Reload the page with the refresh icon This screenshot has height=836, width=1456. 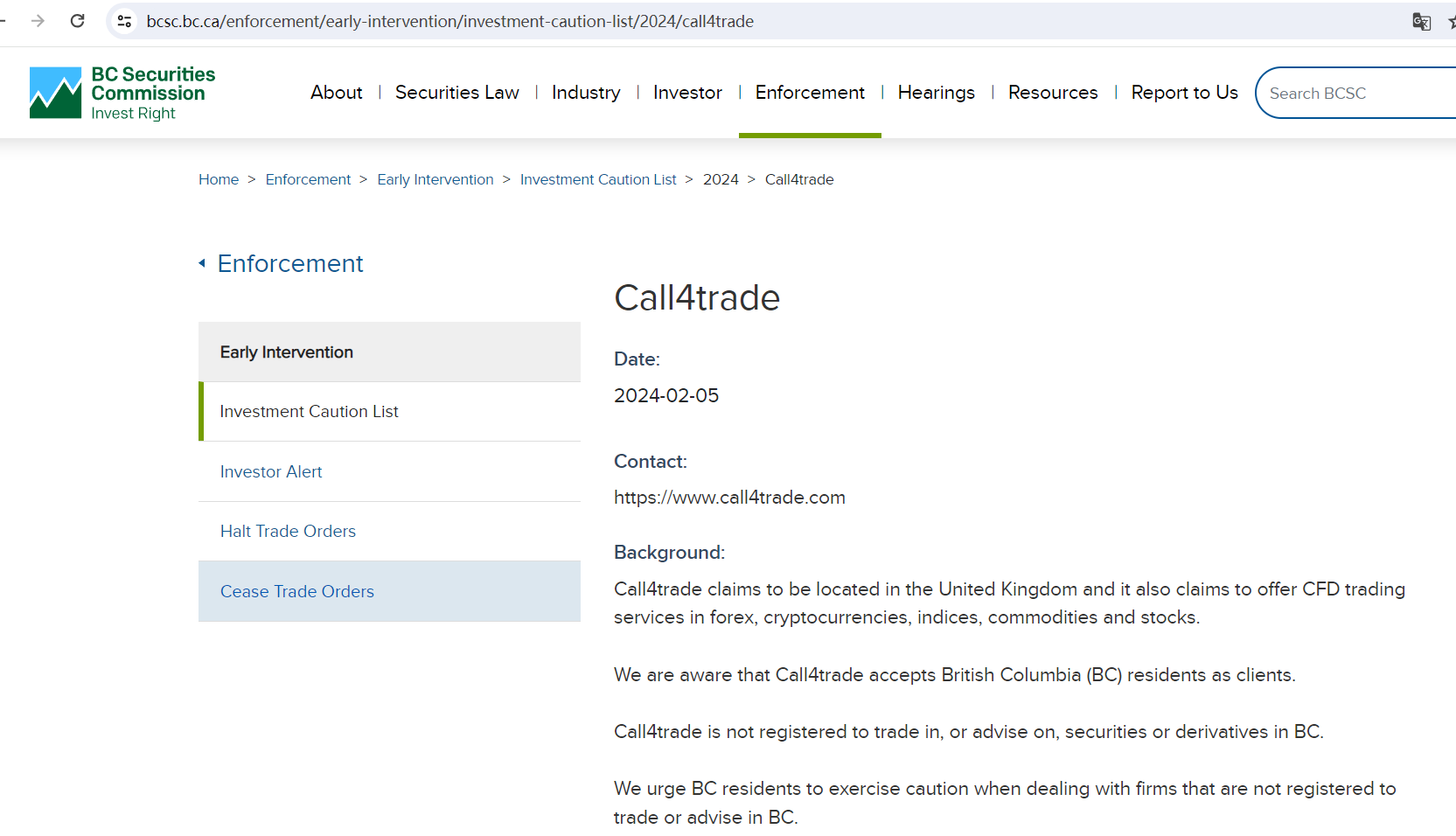point(78,21)
